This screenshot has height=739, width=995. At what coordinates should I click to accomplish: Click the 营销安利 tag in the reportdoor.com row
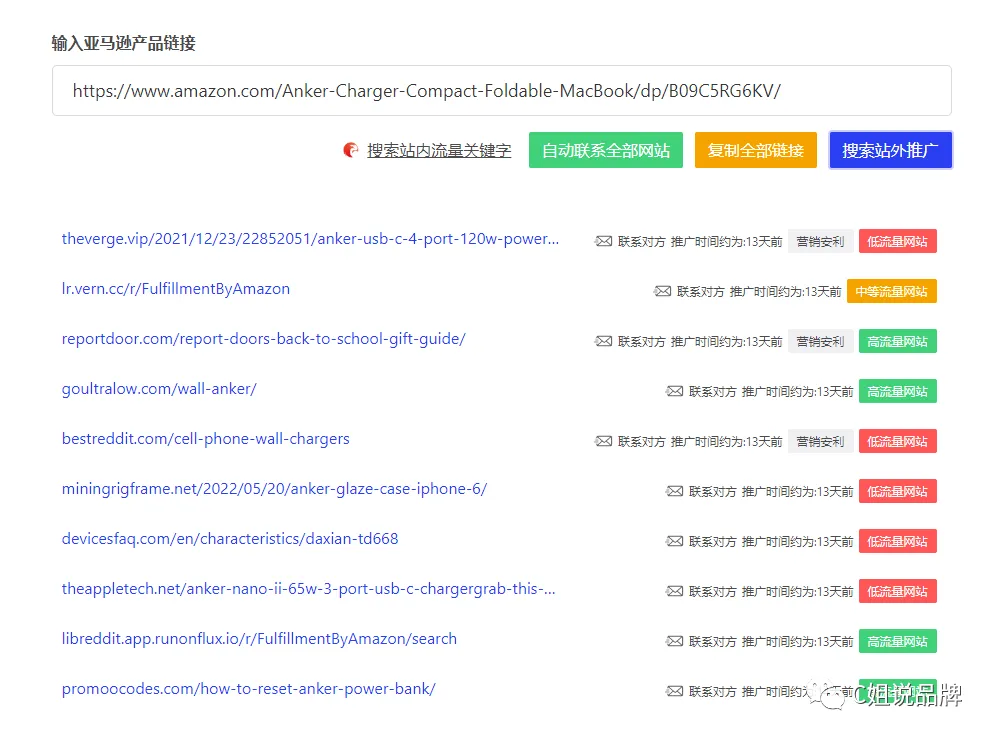pos(820,341)
